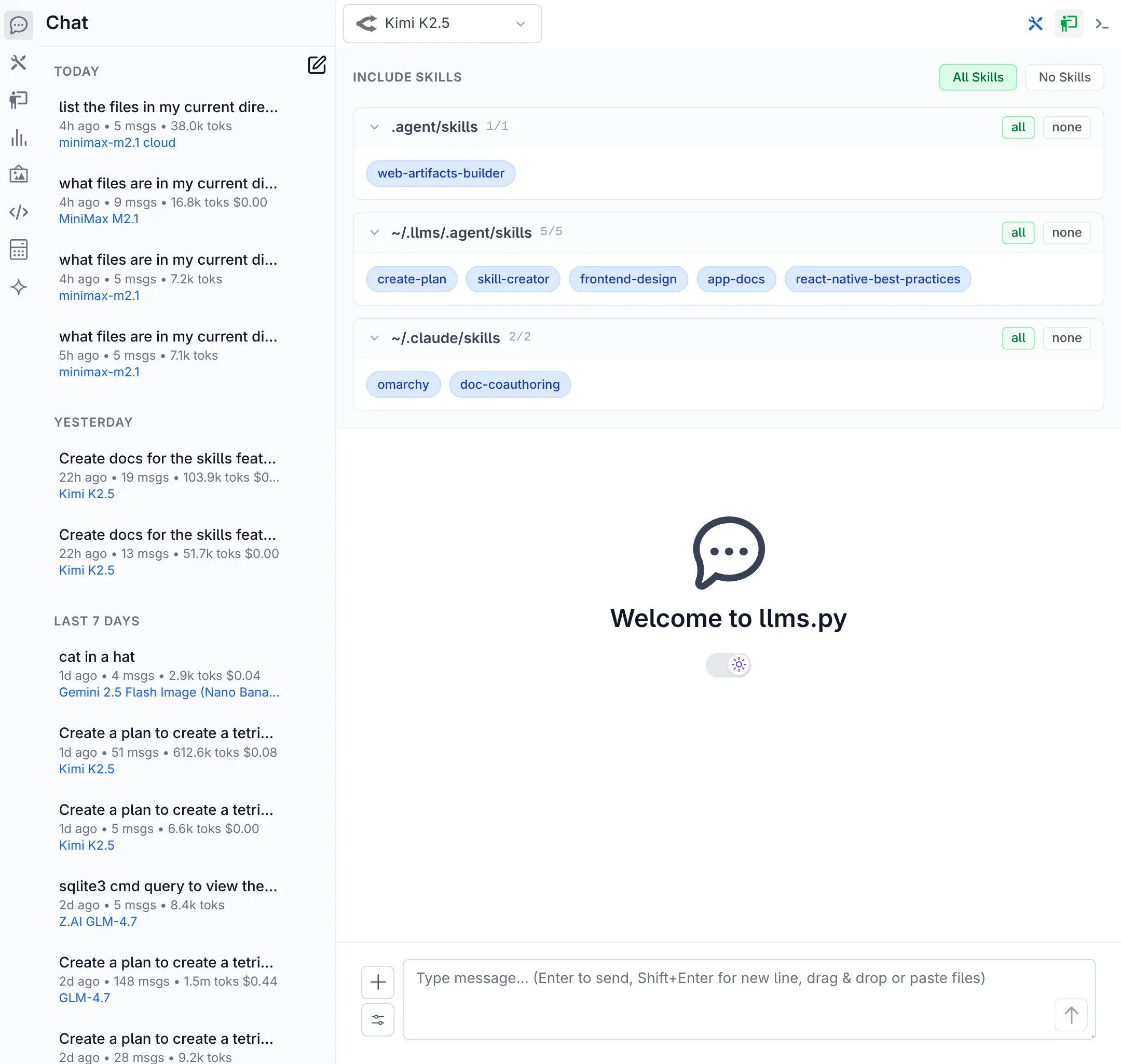The height and width of the screenshot is (1064, 1121).
Task: Open the analytics bar chart sidebar icon
Action: [x=19, y=137]
